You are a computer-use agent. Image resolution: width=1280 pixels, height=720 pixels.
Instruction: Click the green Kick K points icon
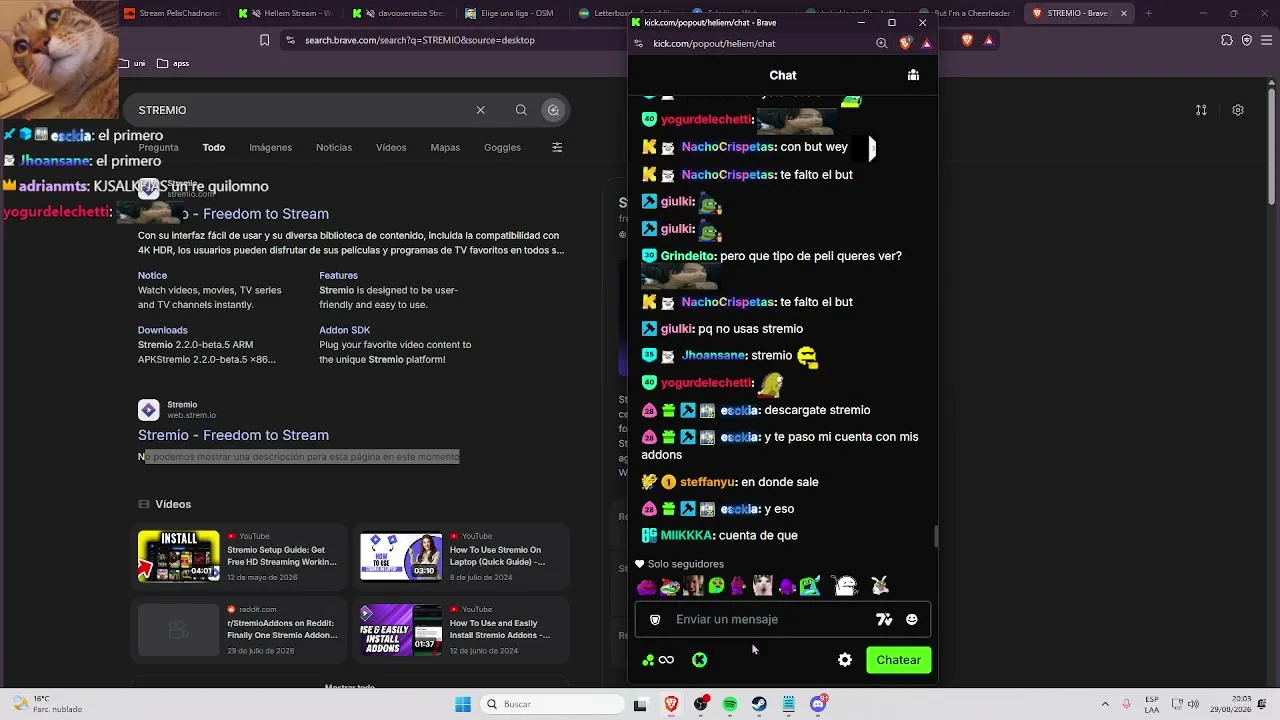coord(700,660)
